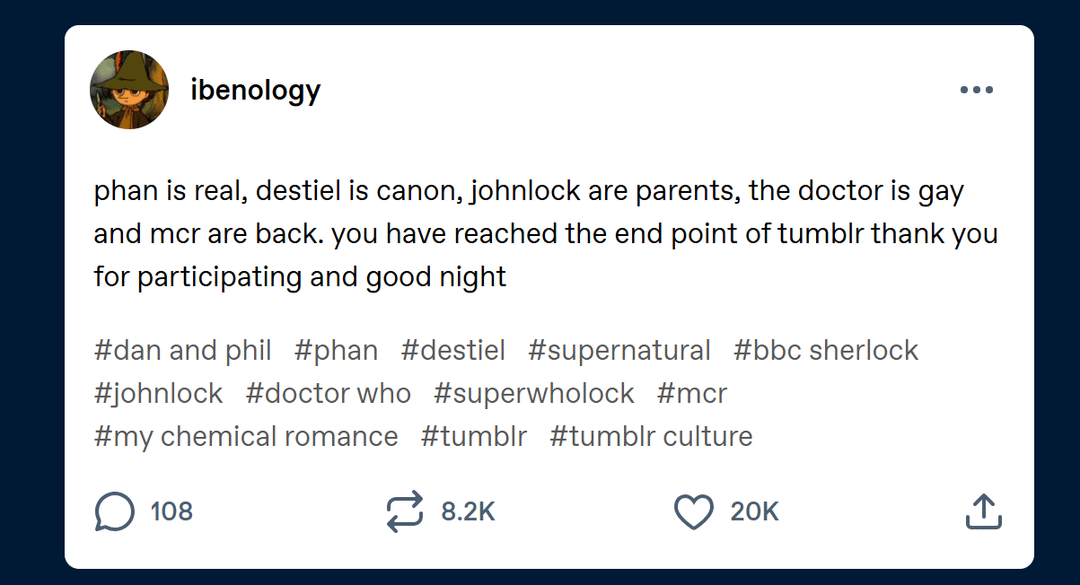Screen dimensions: 1080x585
Task: Like the post with the heart icon
Action: [693, 512]
